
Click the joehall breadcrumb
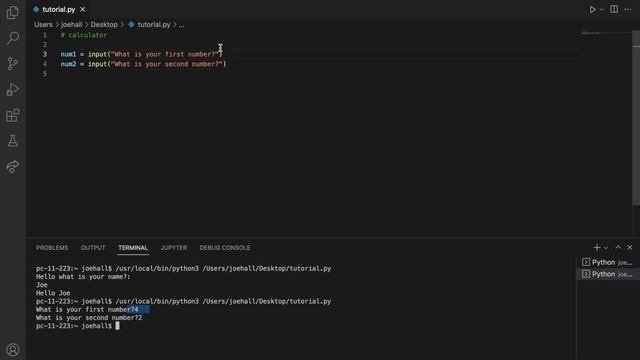71,24
